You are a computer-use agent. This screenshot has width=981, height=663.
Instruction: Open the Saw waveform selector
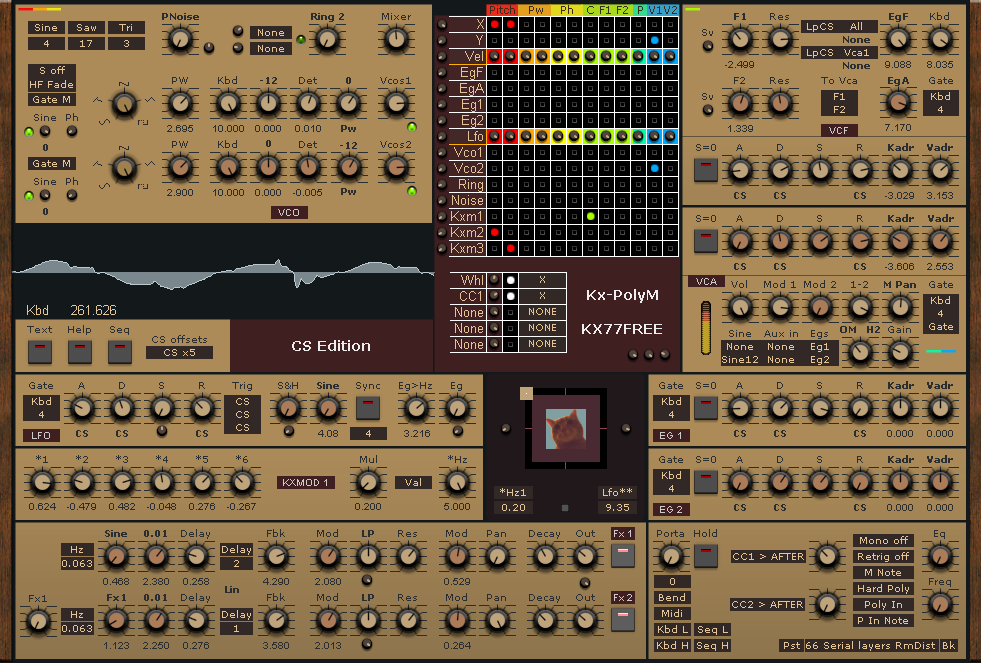[x=86, y=28]
